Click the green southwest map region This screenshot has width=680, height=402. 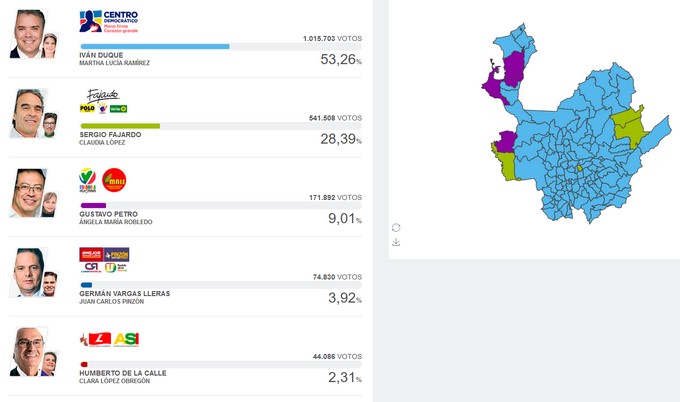click(x=504, y=164)
